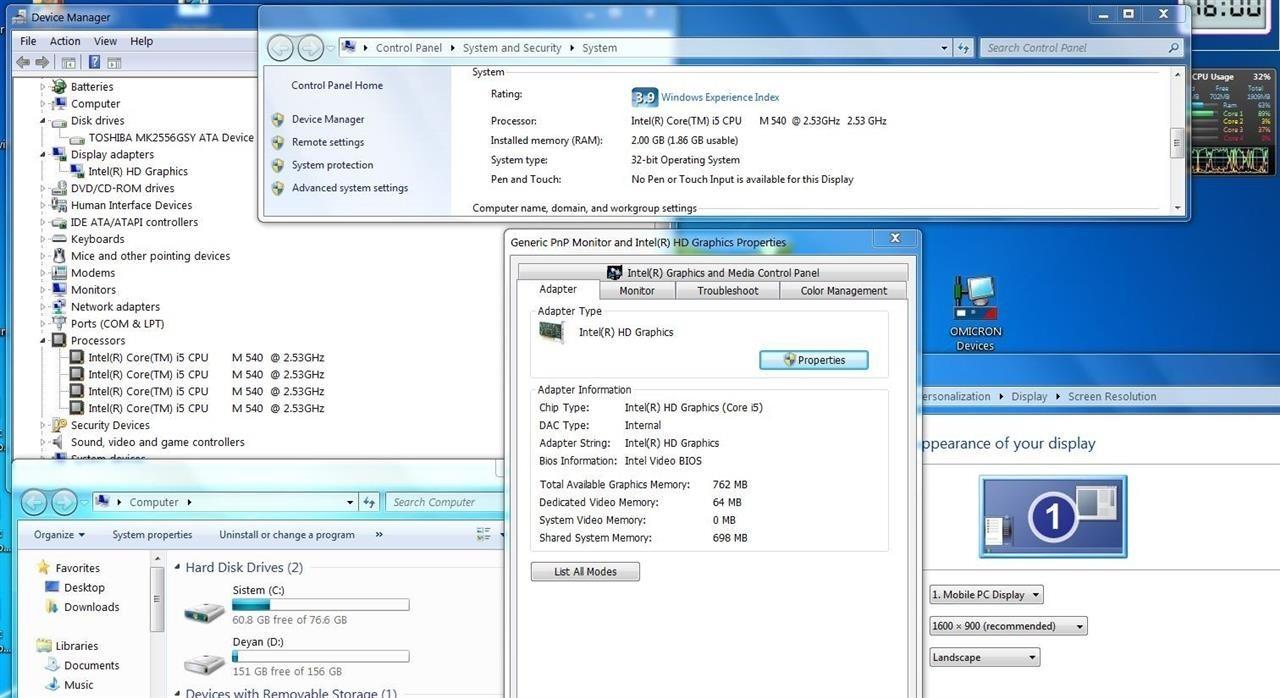The image size is (1280, 698).
Task: Click the List All Modes button
Action: click(585, 572)
